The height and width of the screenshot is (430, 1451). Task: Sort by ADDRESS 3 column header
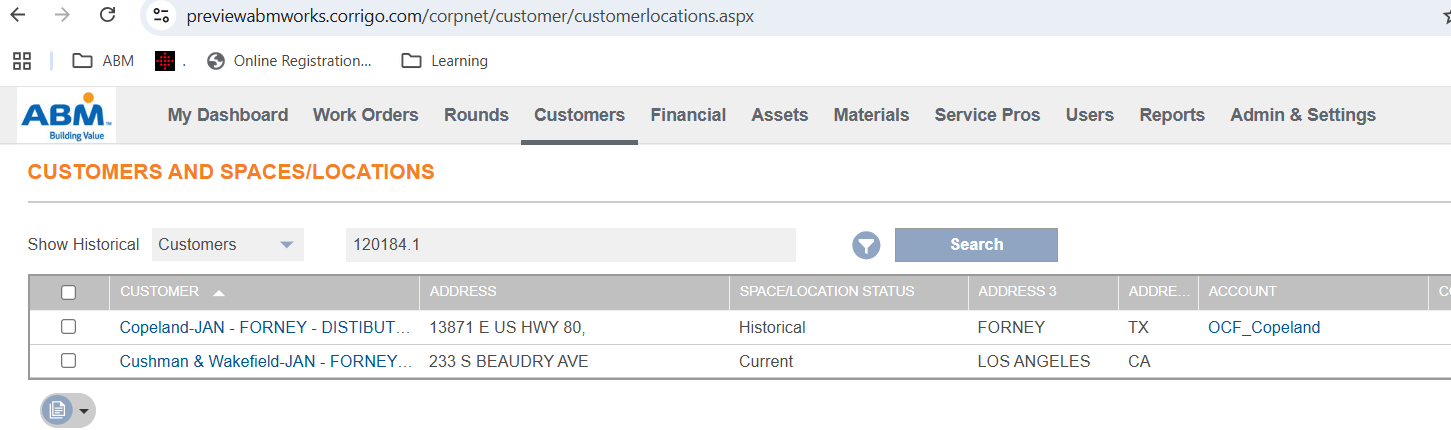1017,292
